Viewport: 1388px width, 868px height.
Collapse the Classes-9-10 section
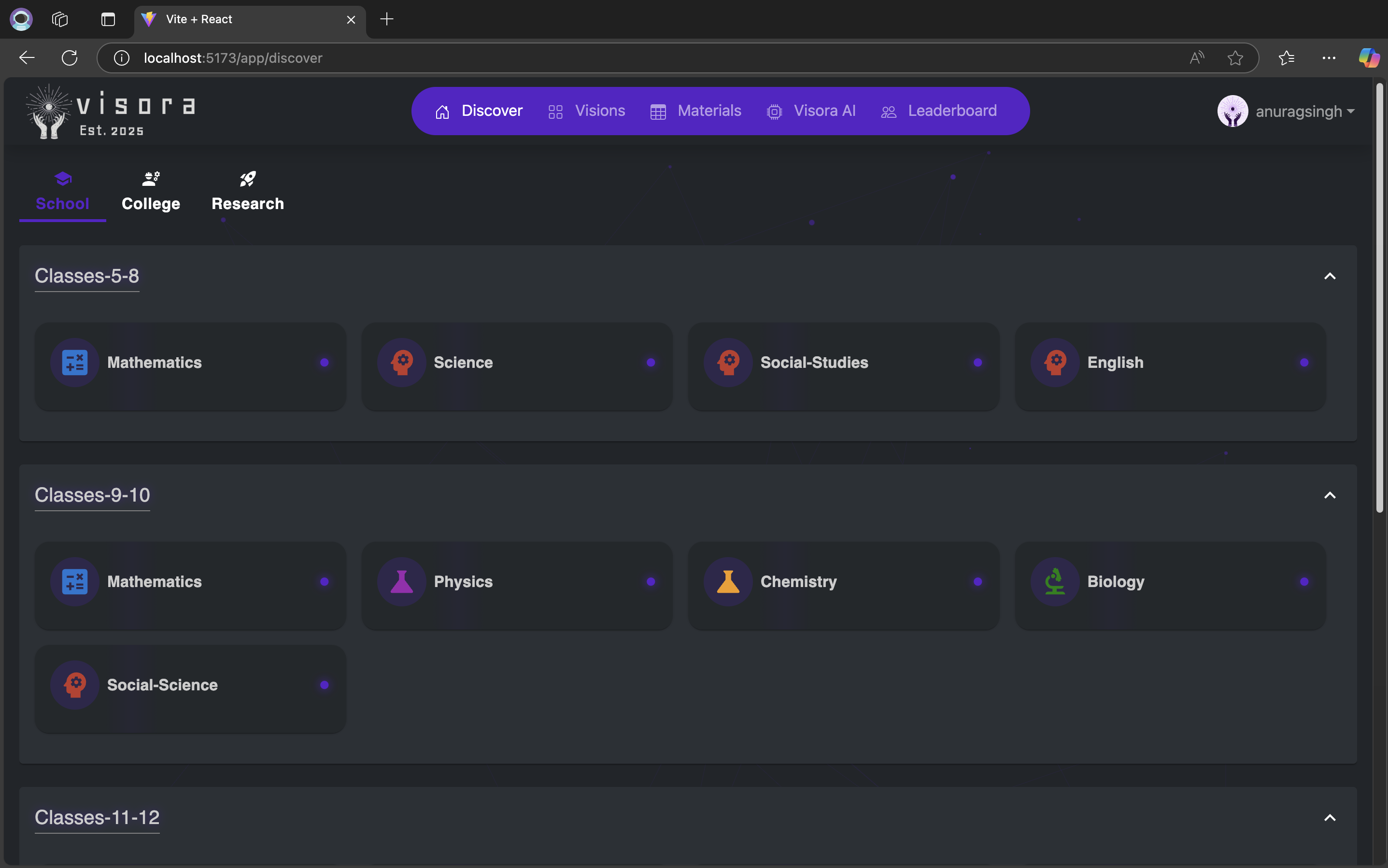[1330, 495]
